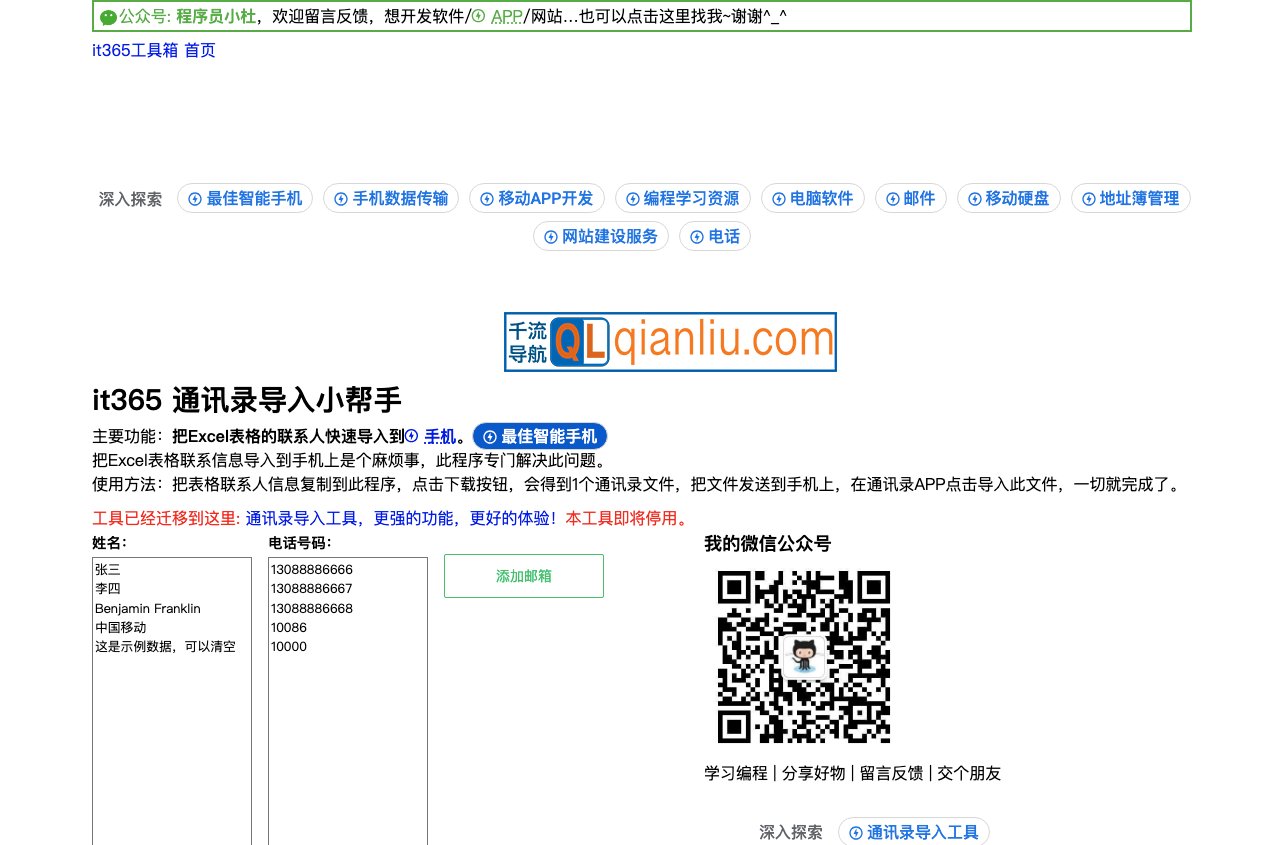This screenshot has height=845, width=1284.
Task: Select the 地址簿管理 tag
Action: tap(1130, 198)
